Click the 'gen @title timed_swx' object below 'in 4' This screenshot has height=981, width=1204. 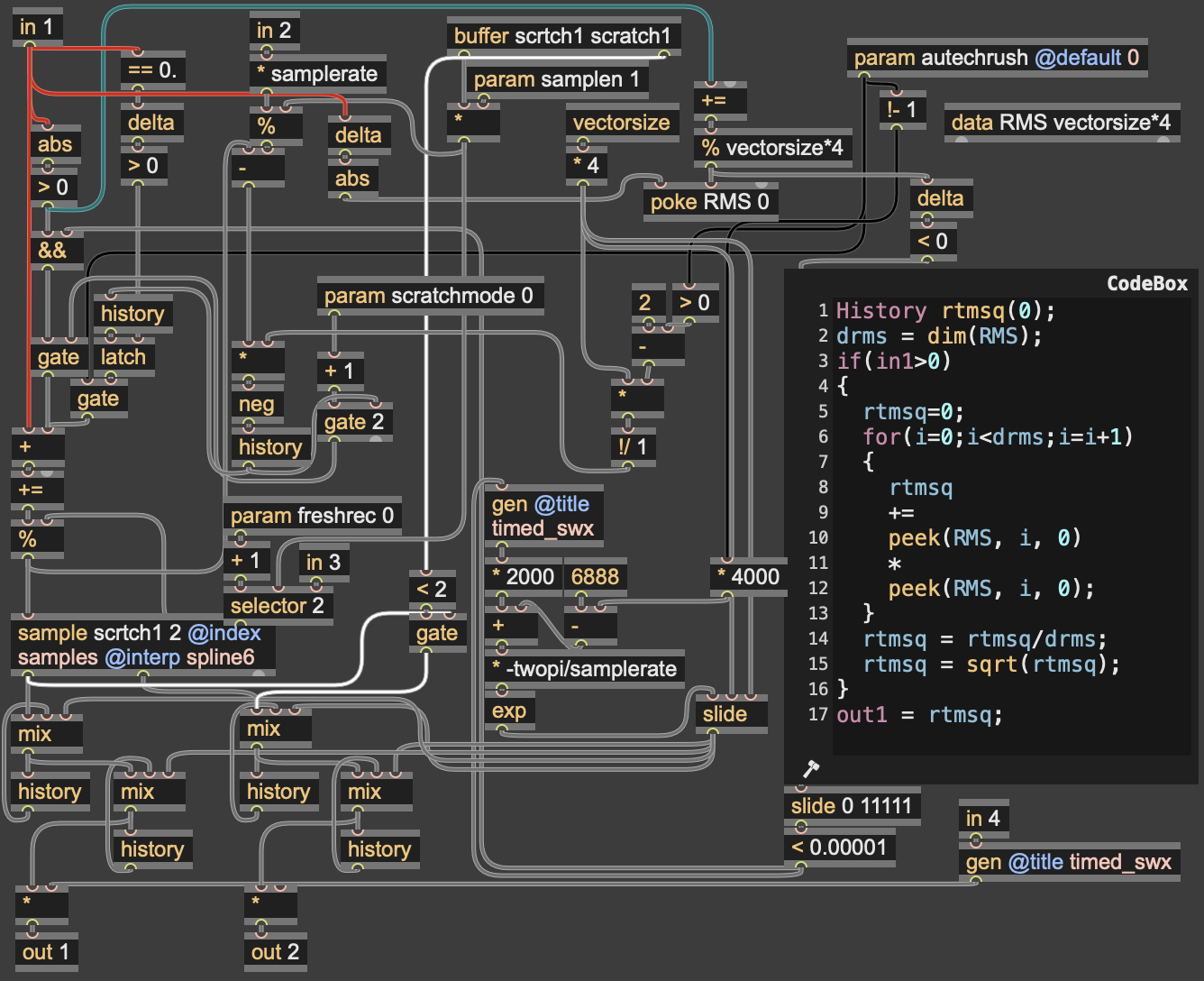point(1069,862)
